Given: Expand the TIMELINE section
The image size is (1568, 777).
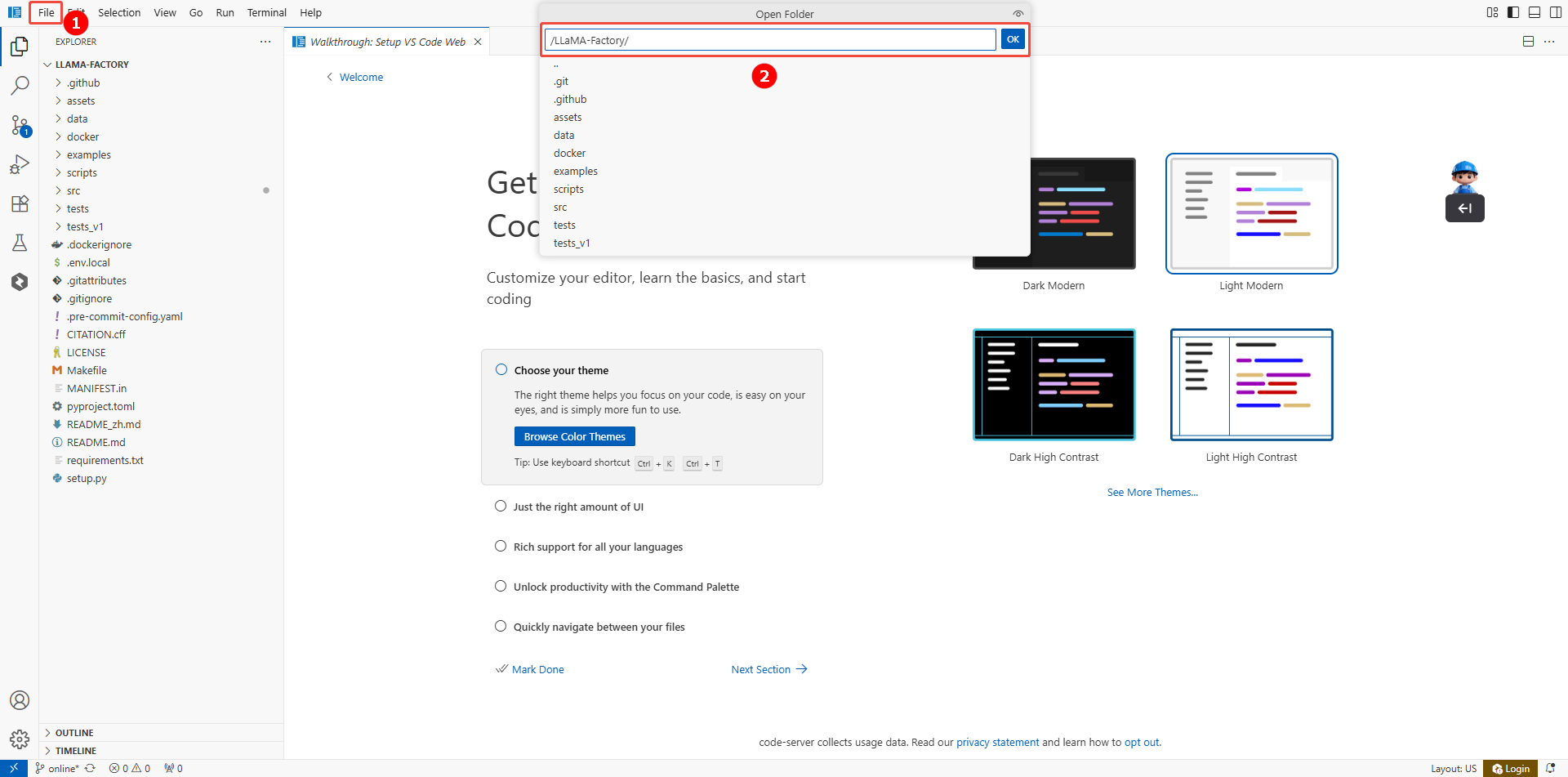Looking at the screenshot, I should [x=76, y=751].
